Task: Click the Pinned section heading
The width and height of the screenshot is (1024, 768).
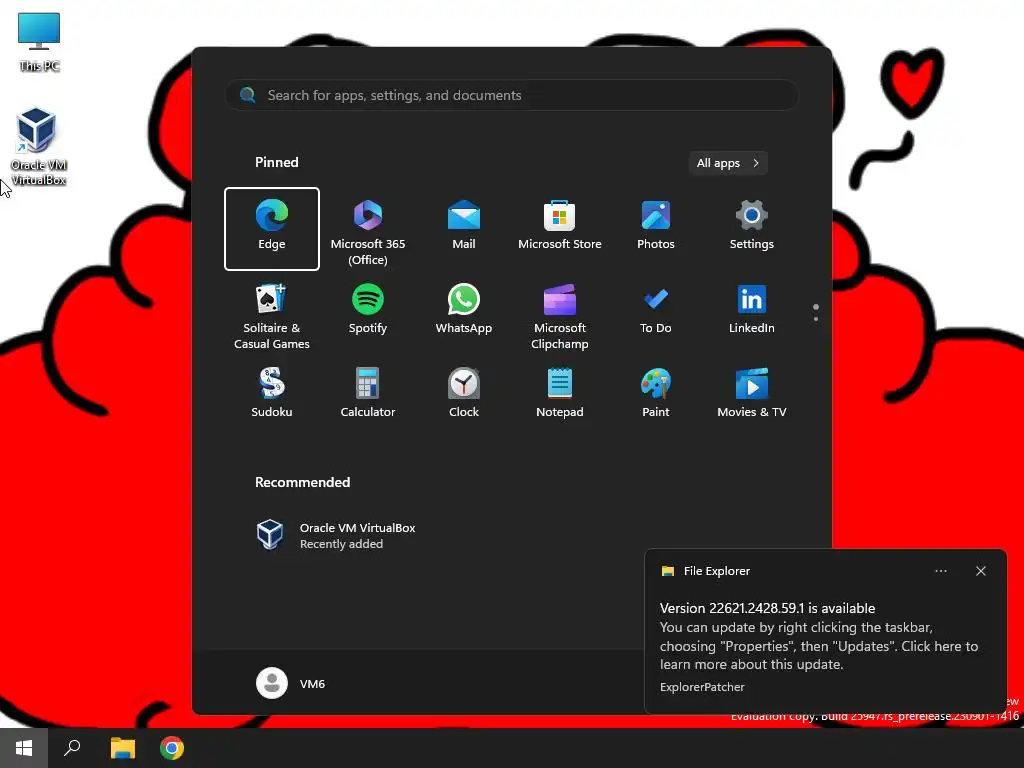Action: (x=276, y=162)
